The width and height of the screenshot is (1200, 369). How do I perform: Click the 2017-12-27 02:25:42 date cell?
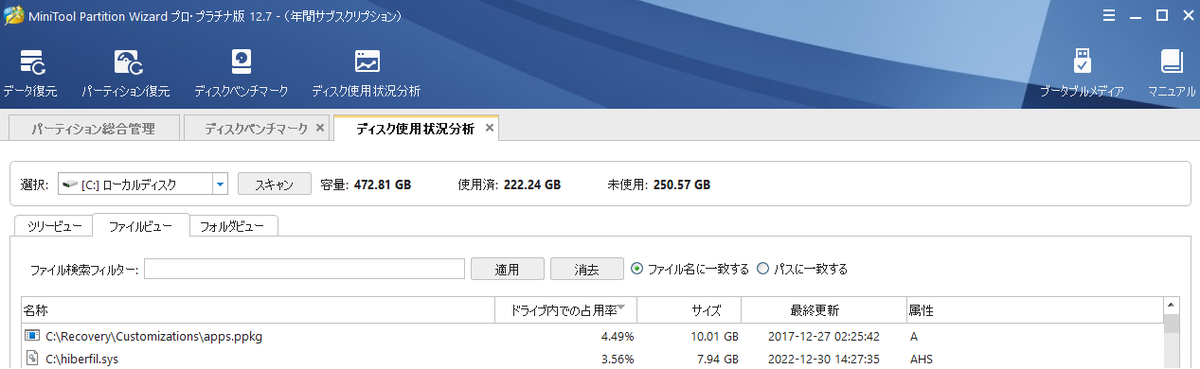tap(823, 337)
